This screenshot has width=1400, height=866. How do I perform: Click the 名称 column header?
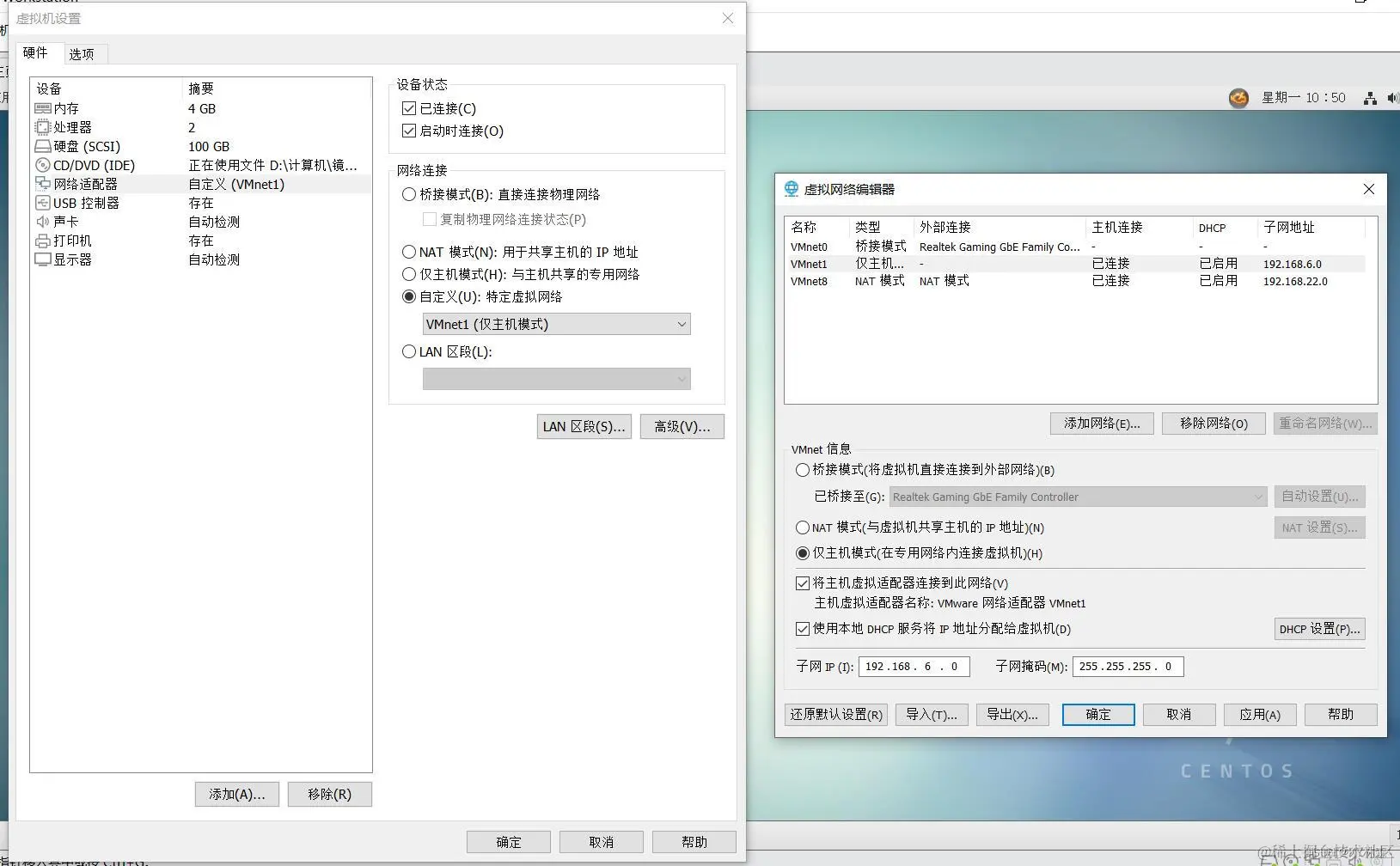pos(816,227)
